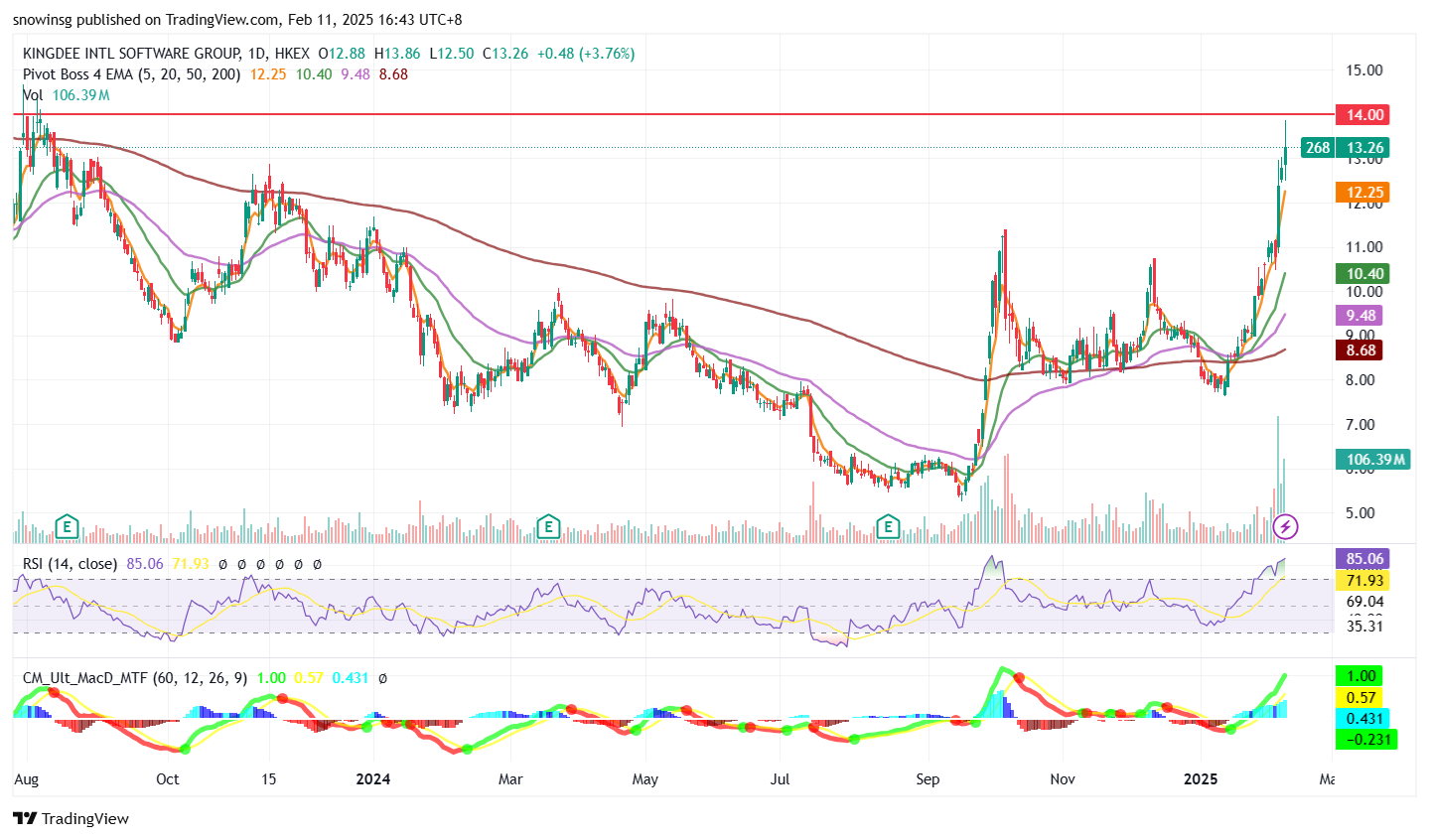The image size is (1429, 840).
Task: Click the 15.00 price scale label
Action: (x=1364, y=70)
